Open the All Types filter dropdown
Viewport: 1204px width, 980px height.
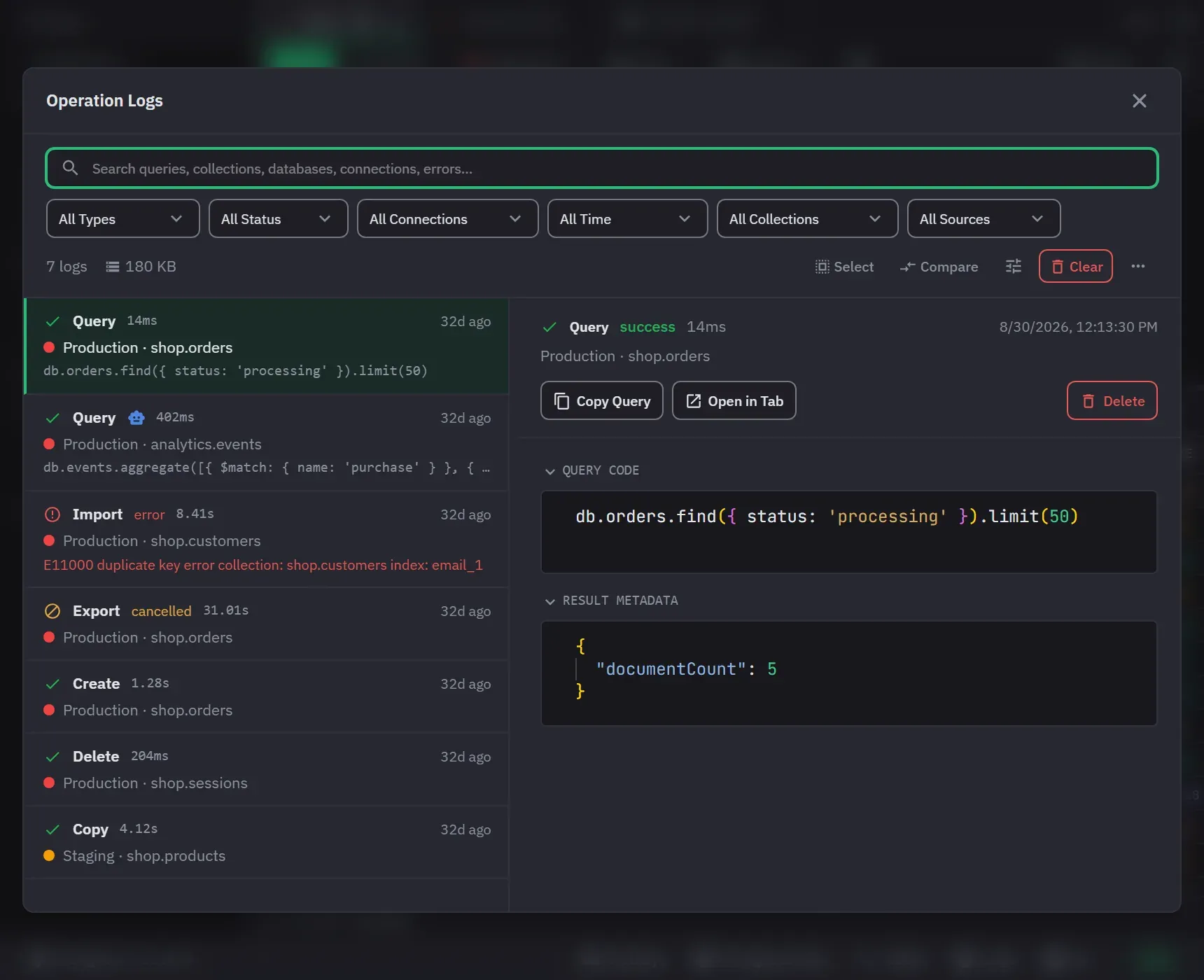[123, 219]
